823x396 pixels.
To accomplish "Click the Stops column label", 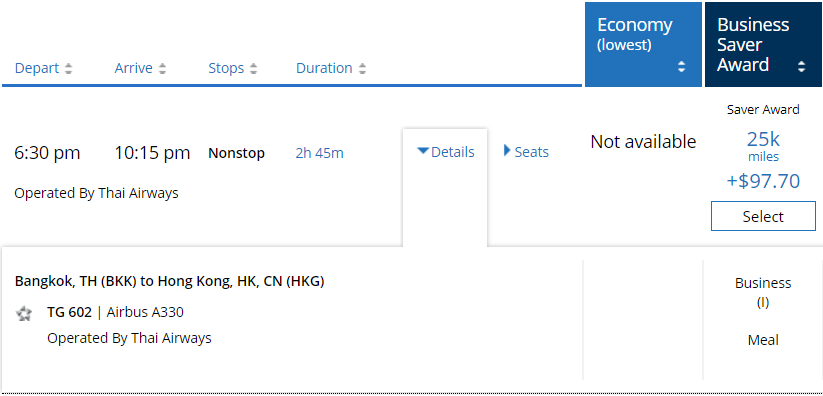I will tap(226, 68).
